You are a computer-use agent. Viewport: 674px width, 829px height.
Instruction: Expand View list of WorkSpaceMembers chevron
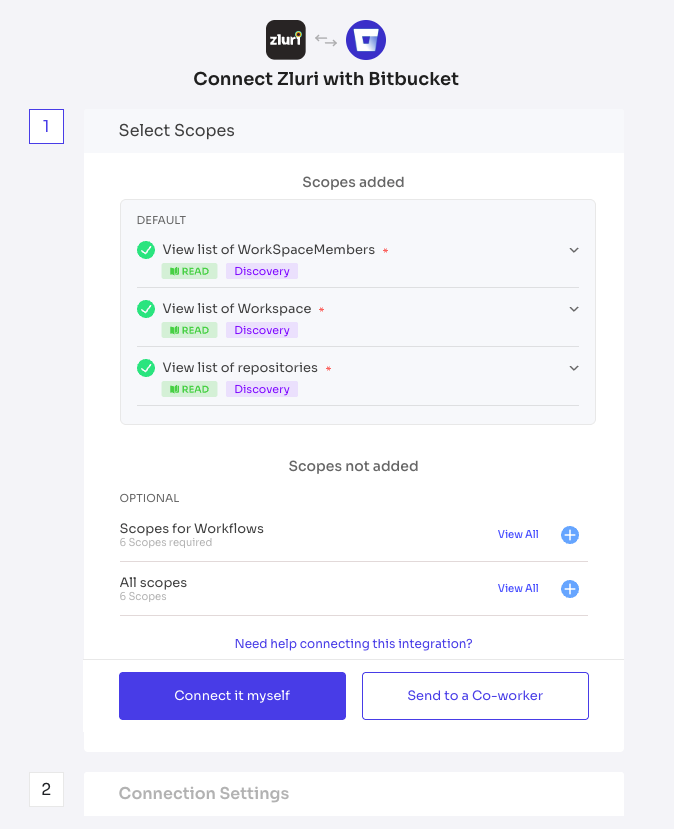coord(574,250)
